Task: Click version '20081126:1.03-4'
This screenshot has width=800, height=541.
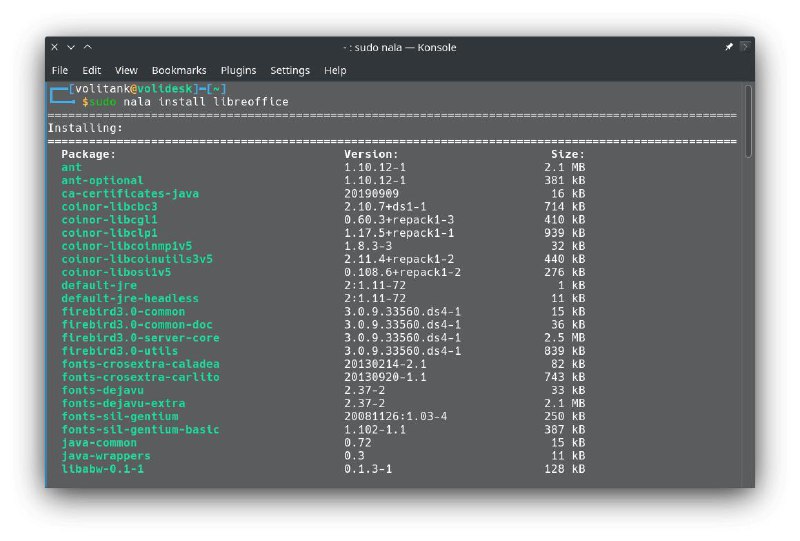Action: 395,416
